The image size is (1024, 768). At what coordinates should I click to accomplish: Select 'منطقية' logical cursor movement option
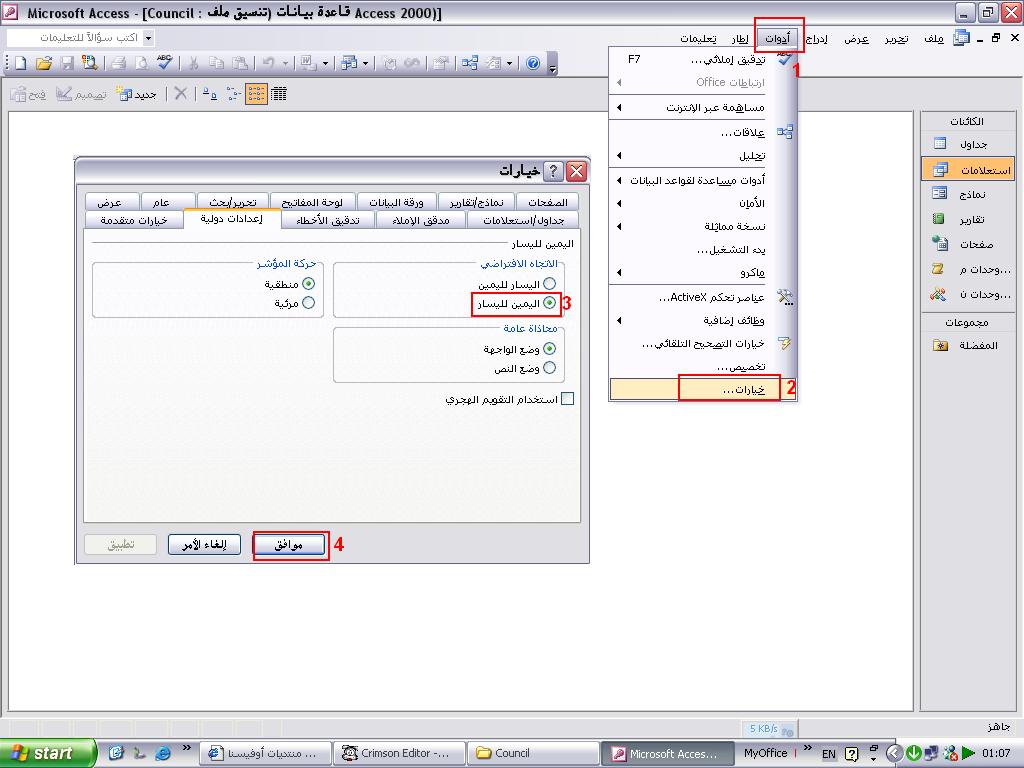tap(308, 283)
